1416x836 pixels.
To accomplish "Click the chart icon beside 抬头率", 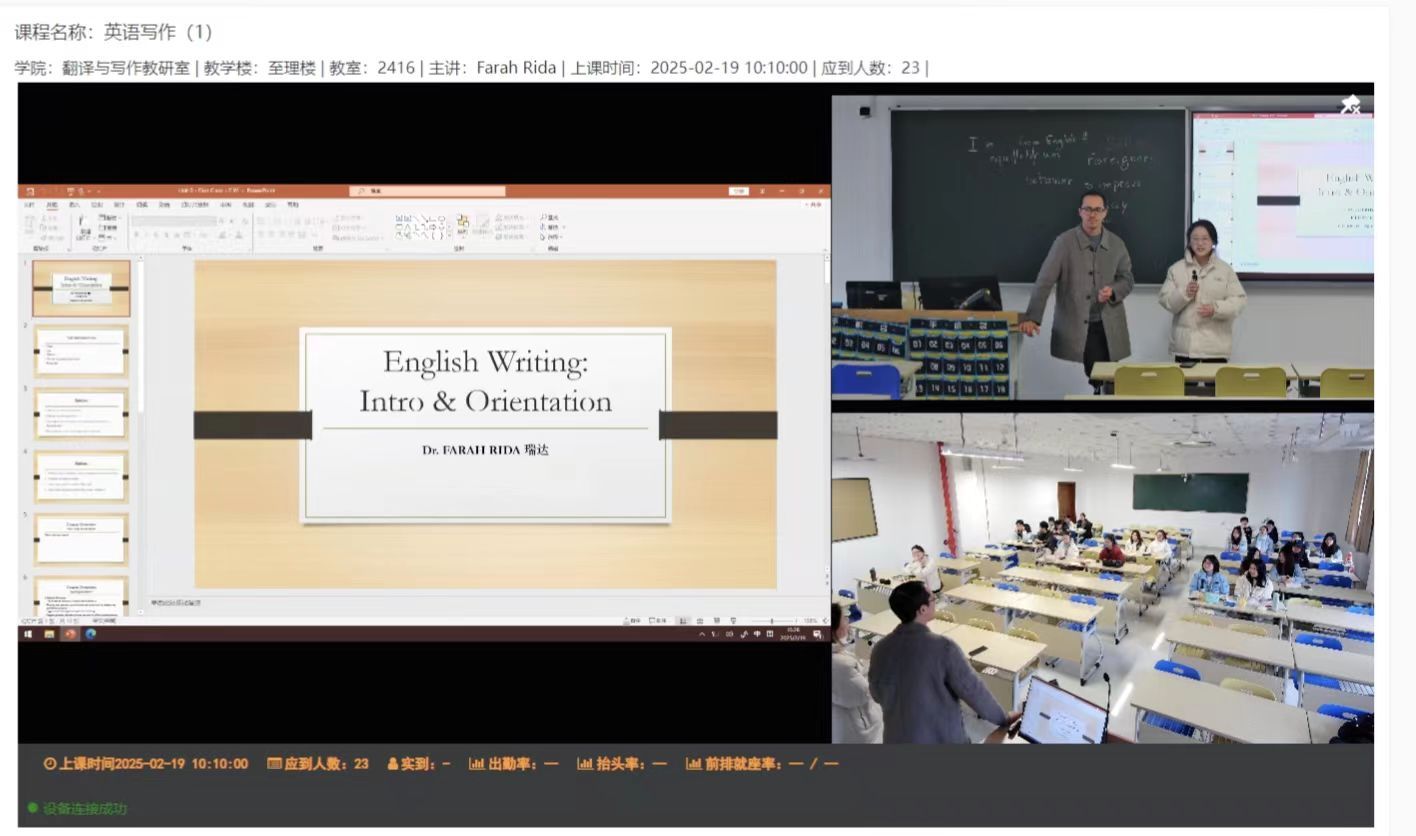I will click(x=585, y=764).
